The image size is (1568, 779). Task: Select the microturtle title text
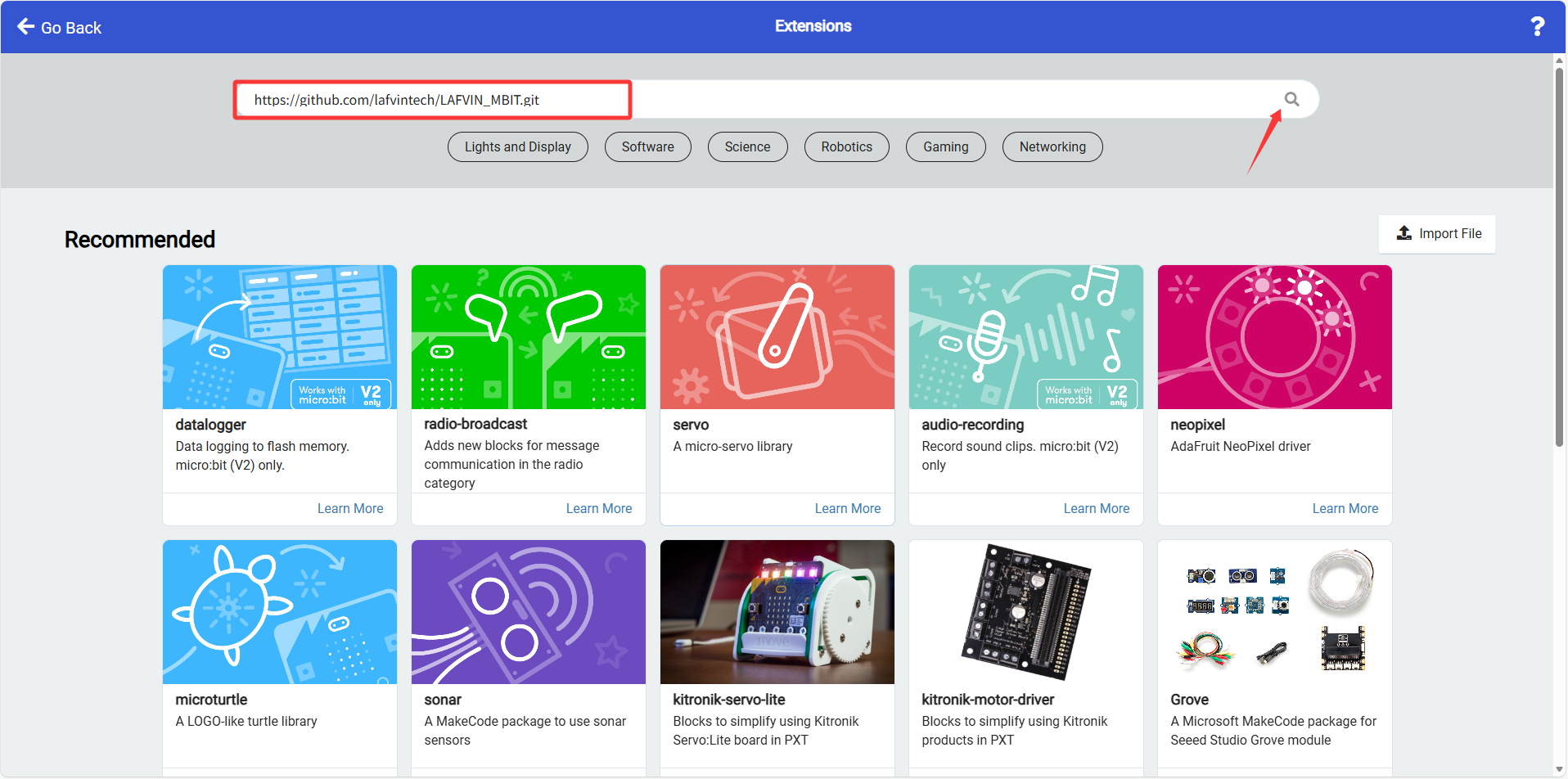211,700
